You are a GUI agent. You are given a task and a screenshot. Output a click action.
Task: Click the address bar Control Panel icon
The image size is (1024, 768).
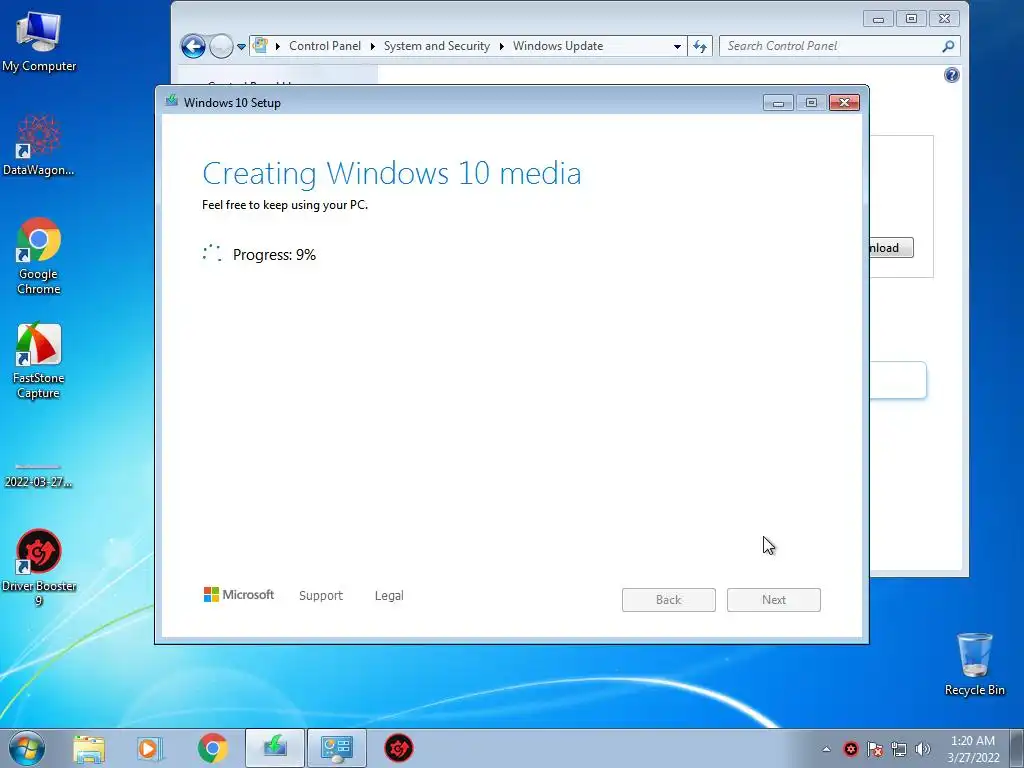(x=261, y=46)
